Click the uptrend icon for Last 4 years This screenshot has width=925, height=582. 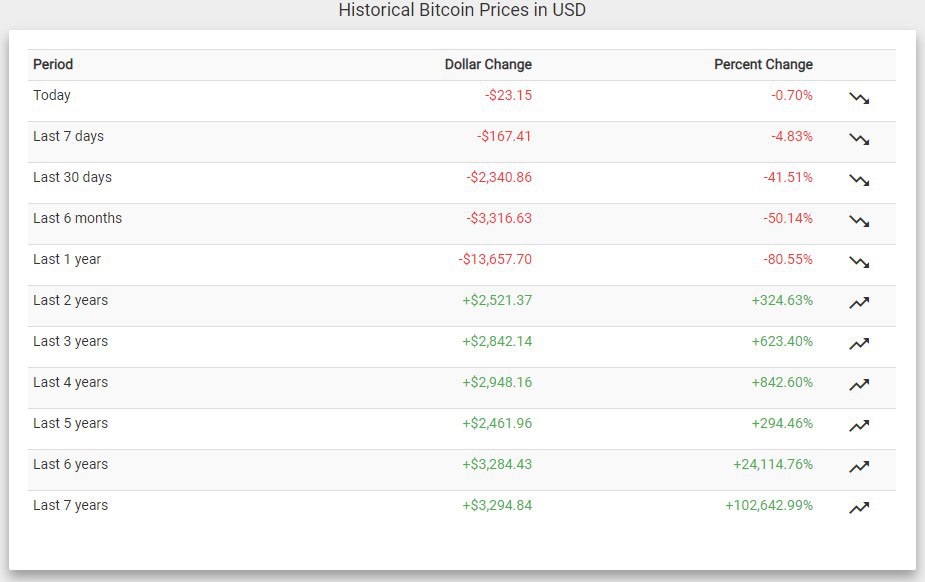859,384
